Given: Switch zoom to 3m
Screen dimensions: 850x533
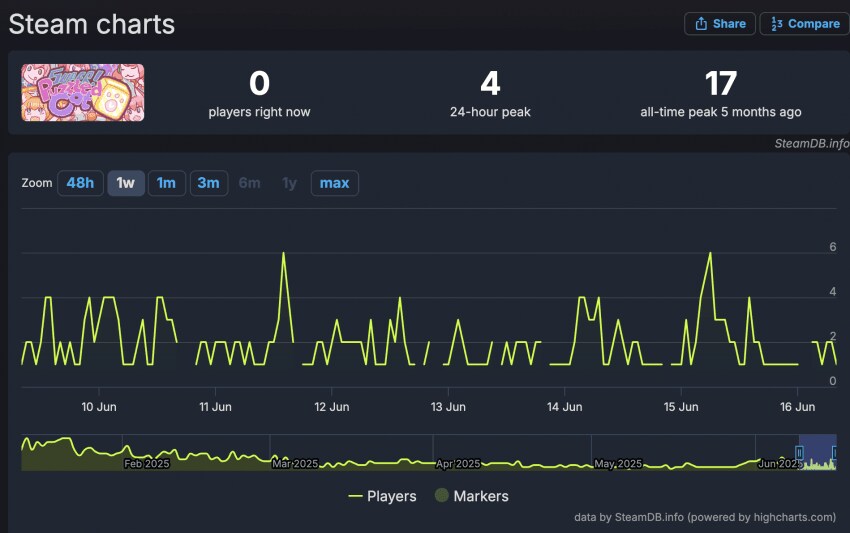Looking at the screenshot, I should tap(209, 183).
